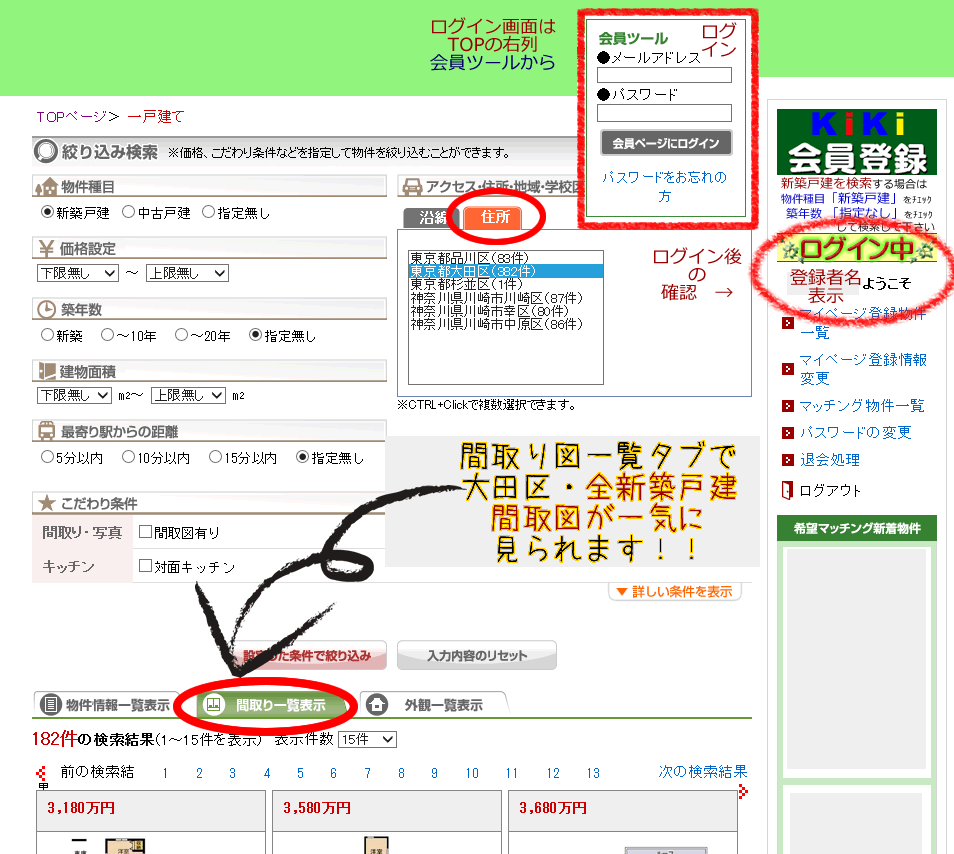This screenshot has height=854, width=954.
Task: Click the magnifier icon beside 絞り込み検索
Action: pyautogui.click(x=46, y=152)
